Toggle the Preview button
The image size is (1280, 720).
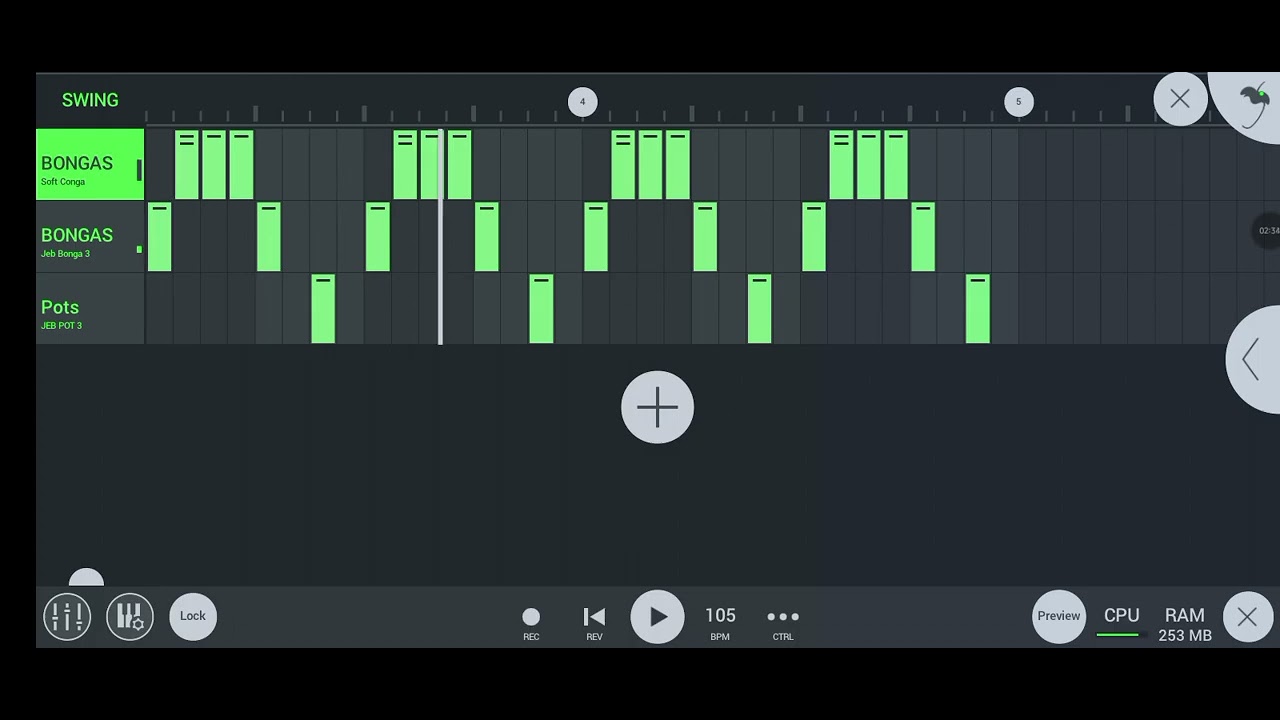(1058, 616)
